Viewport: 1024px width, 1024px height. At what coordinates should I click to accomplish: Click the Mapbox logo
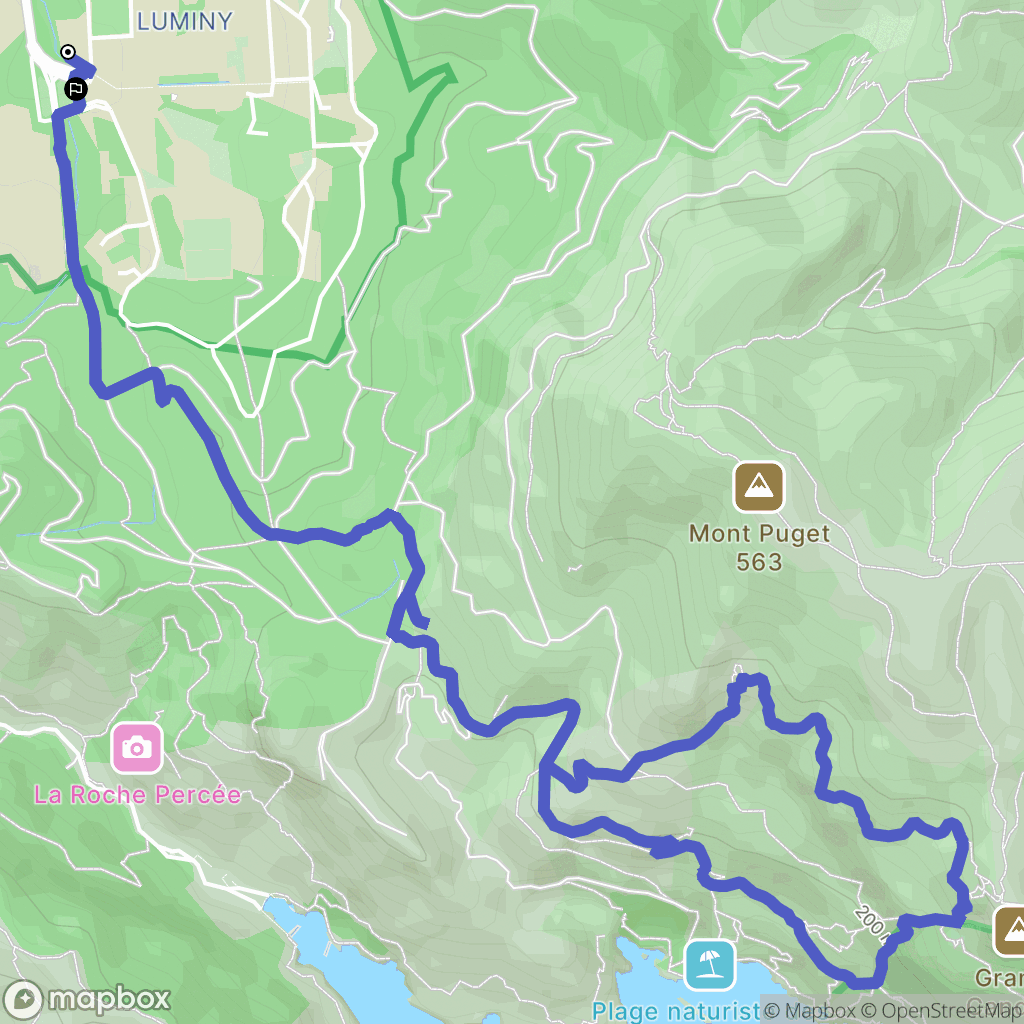(86, 999)
